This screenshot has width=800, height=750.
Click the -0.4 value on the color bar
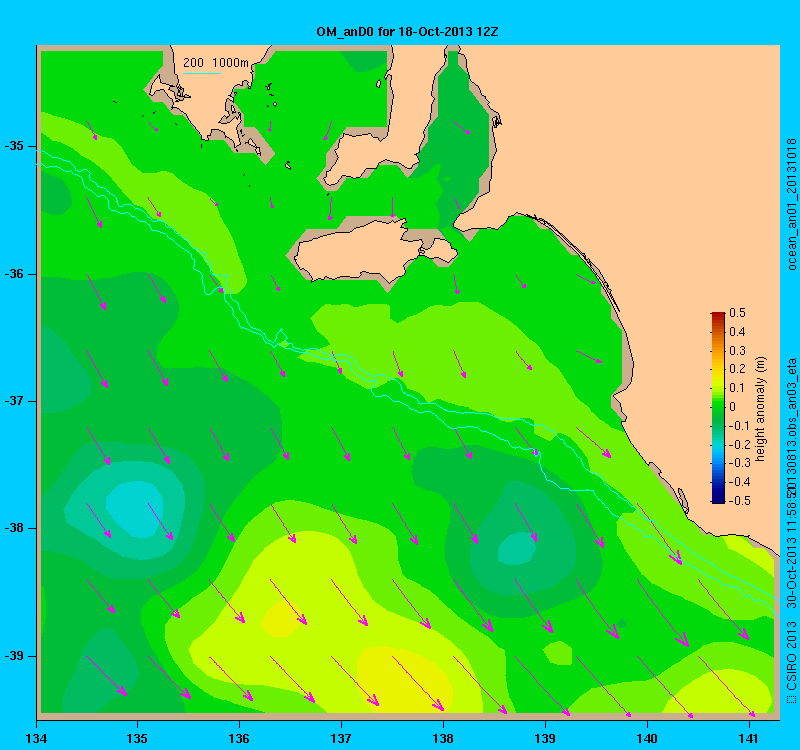738,482
